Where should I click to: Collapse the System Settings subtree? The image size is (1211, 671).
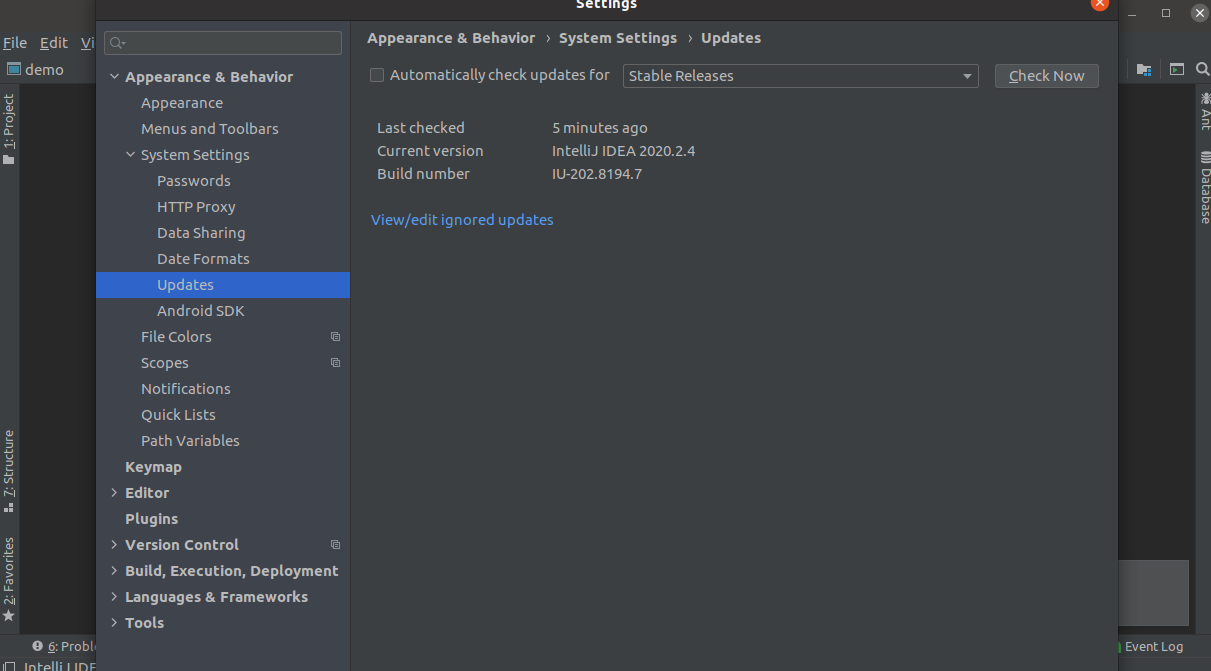pos(130,155)
